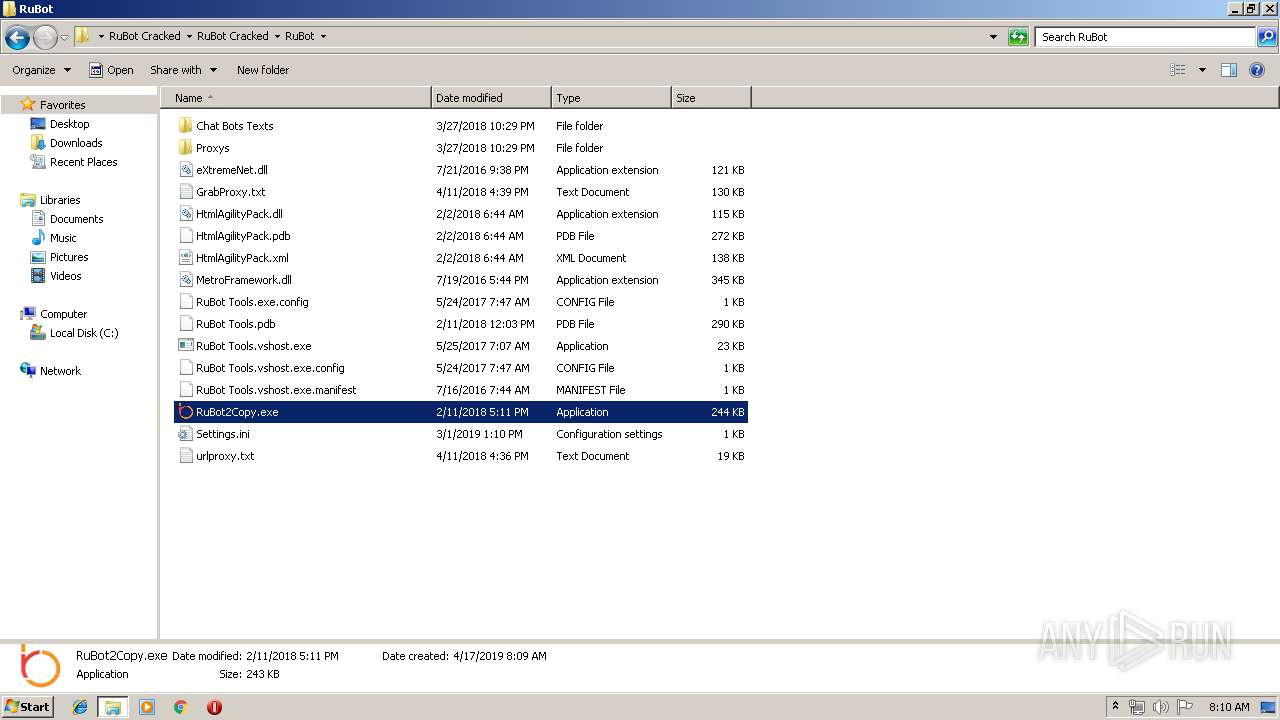The width and height of the screenshot is (1280, 720).
Task: Select the Chat Bots Texts folder icon
Action: [185, 126]
